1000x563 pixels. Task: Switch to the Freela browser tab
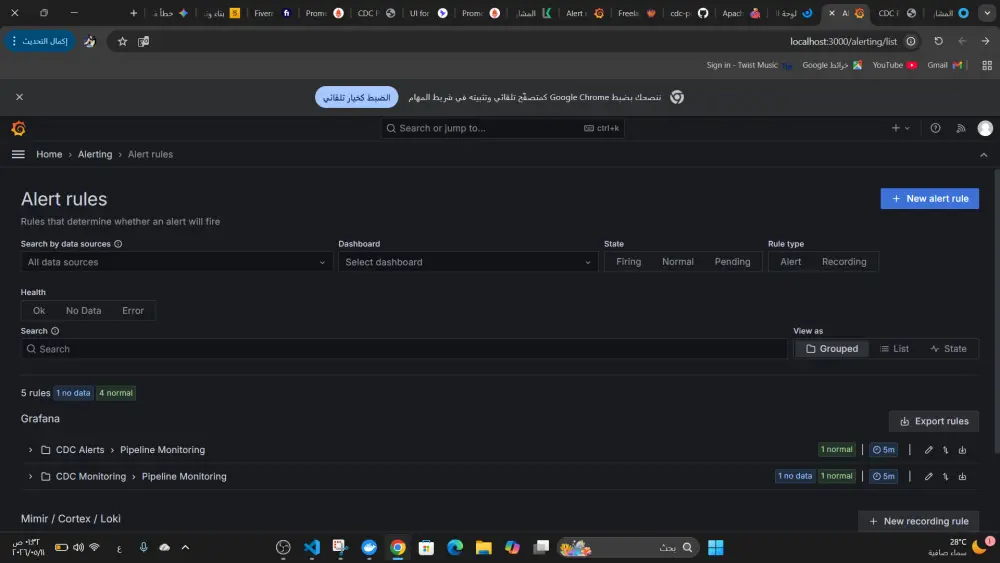(x=636, y=13)
